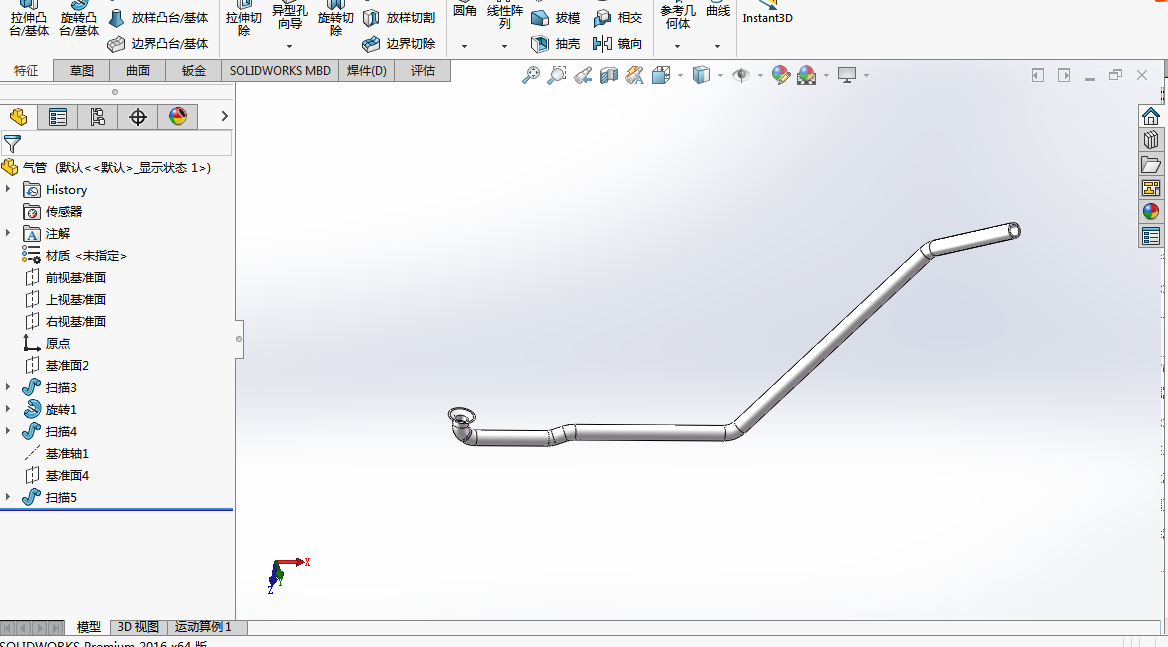Open View Orientation dropdown arrow

click(680, 75)
